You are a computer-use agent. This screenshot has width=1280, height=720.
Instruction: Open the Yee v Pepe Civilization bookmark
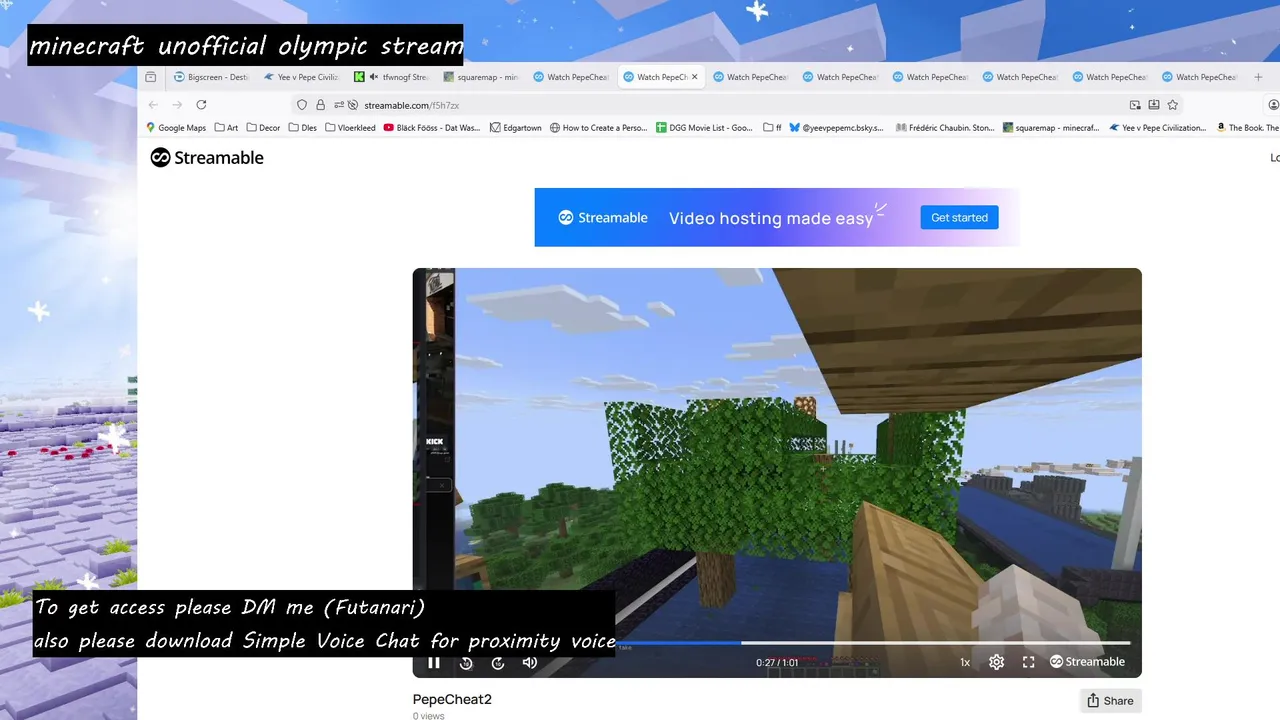tap(1158, 128)
